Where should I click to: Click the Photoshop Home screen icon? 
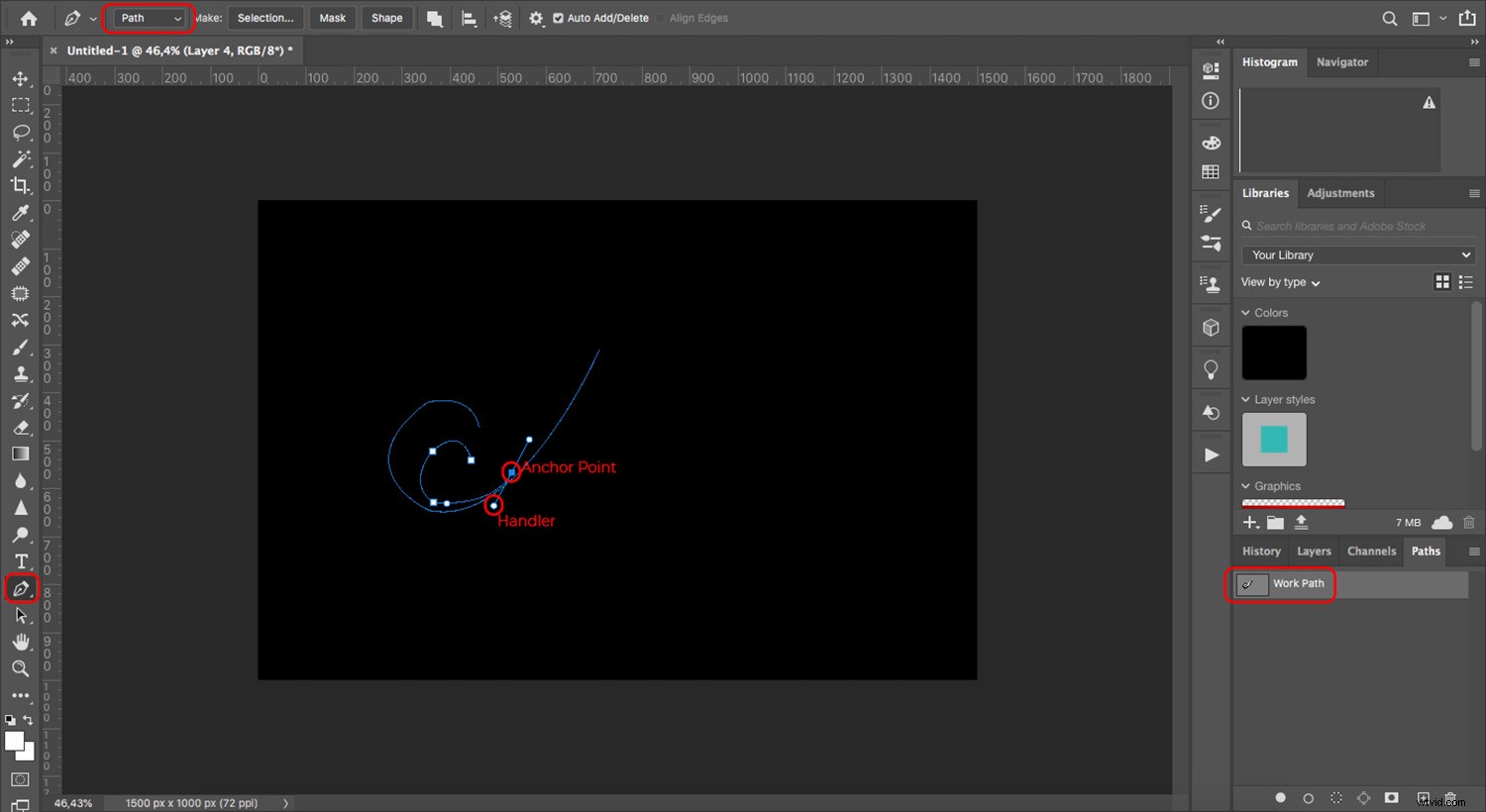(x=28, y=18)
